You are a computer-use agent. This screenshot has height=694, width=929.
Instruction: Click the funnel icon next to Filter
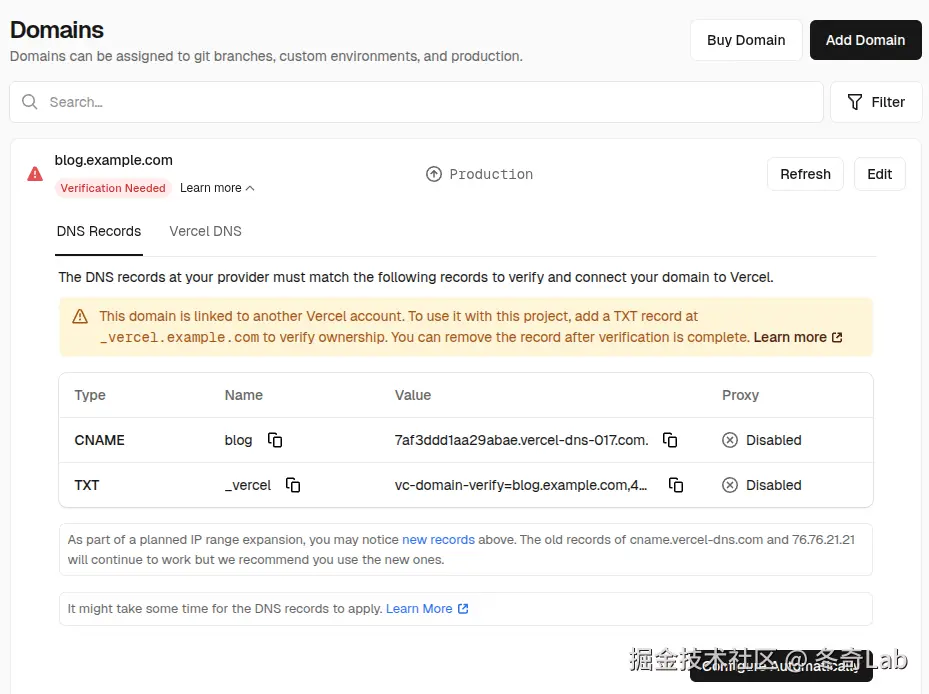(x=853, y=101)
